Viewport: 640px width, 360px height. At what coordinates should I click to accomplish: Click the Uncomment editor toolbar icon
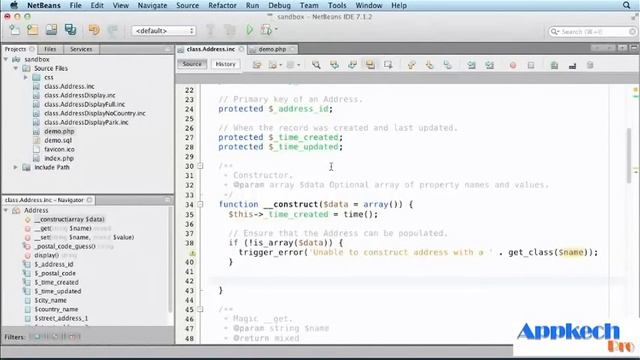[572, 65]
